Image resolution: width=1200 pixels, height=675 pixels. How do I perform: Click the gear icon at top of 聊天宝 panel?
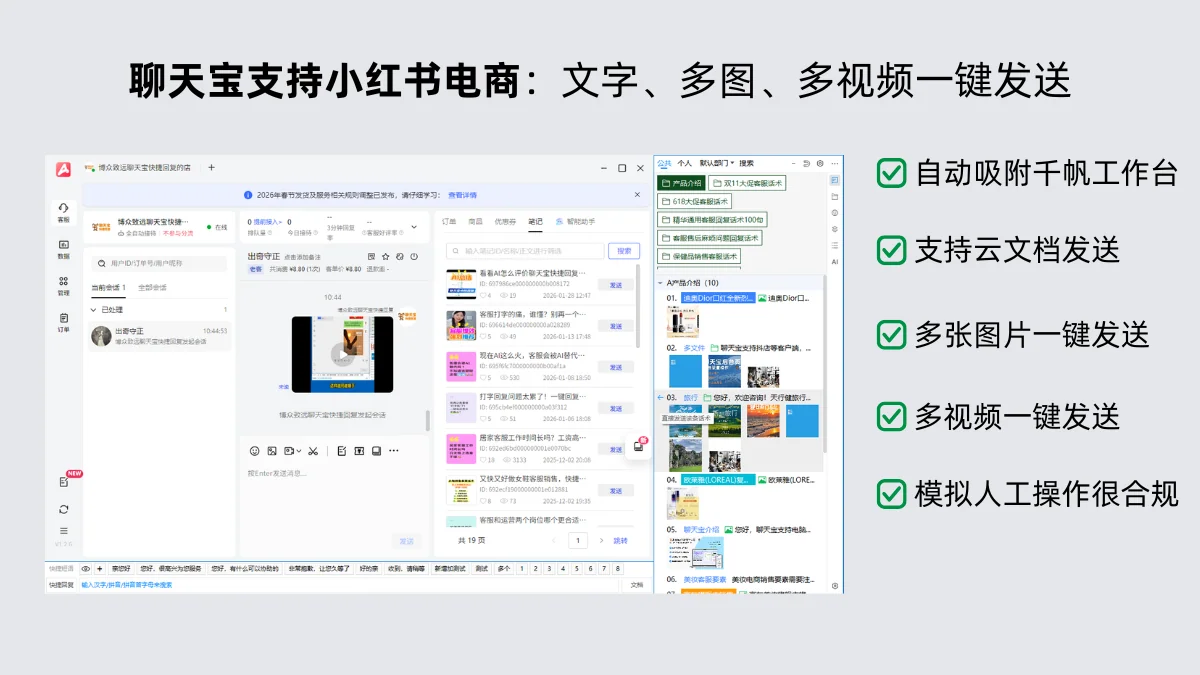[x=820, y=163]
